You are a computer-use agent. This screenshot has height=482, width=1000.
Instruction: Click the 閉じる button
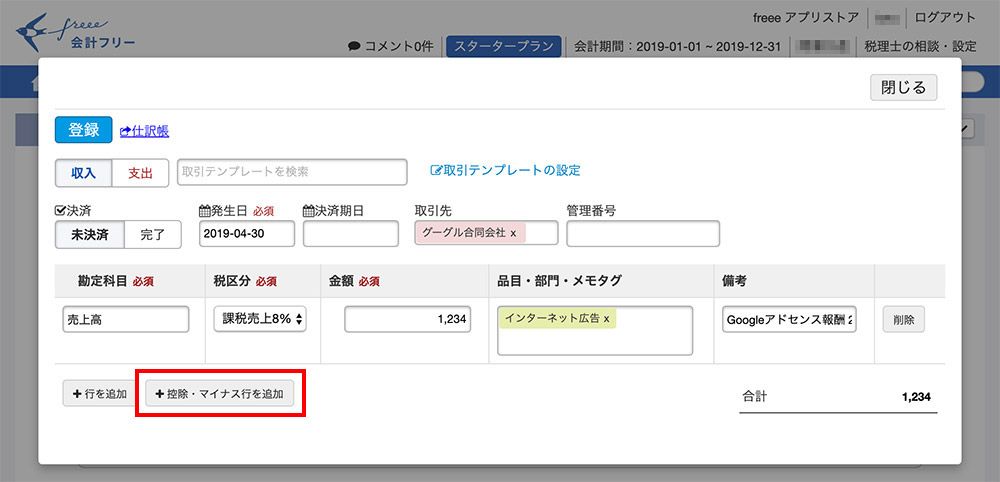(904, 87)
